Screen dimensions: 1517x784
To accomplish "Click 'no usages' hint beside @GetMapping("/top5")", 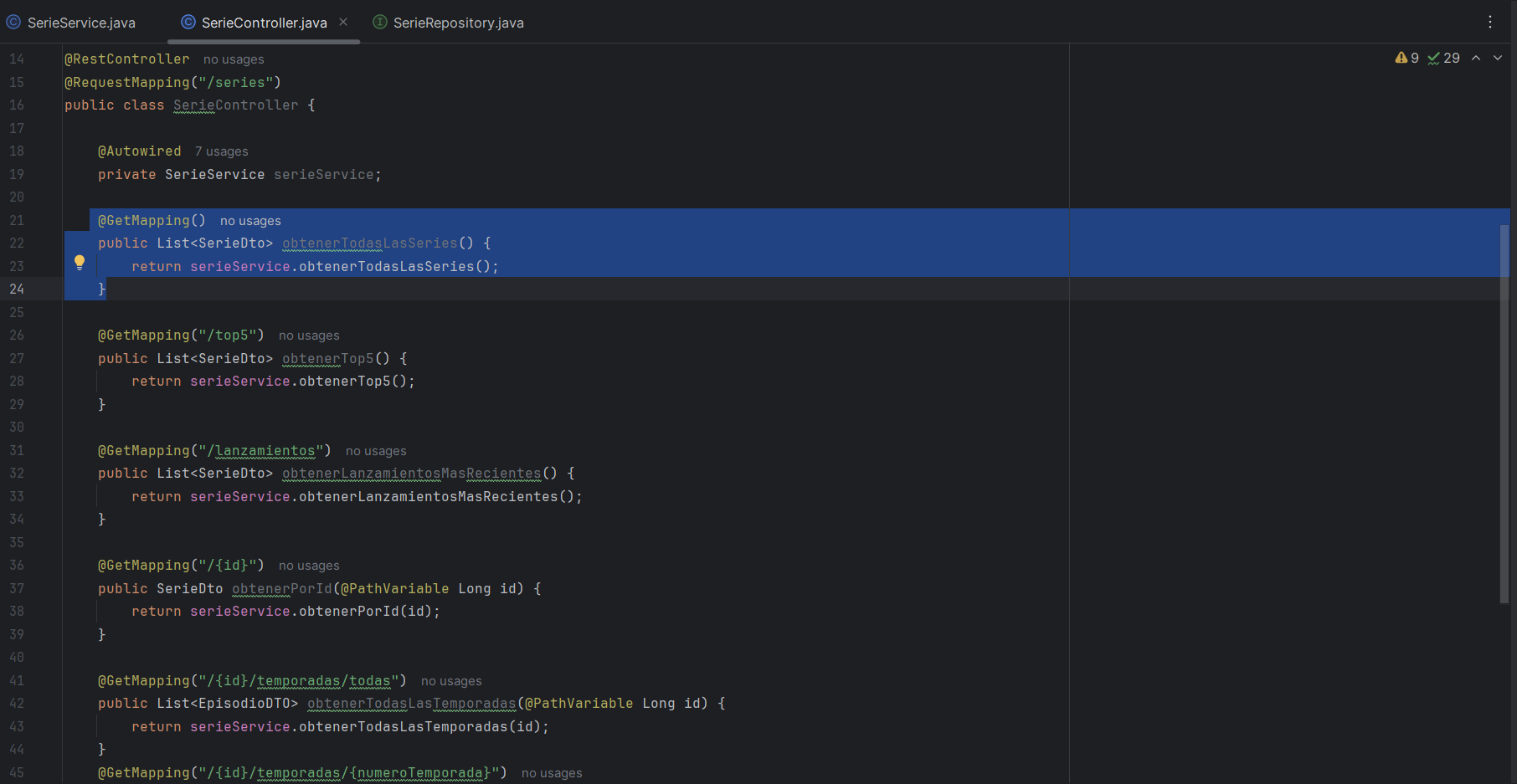I will (x=309, y=336).
